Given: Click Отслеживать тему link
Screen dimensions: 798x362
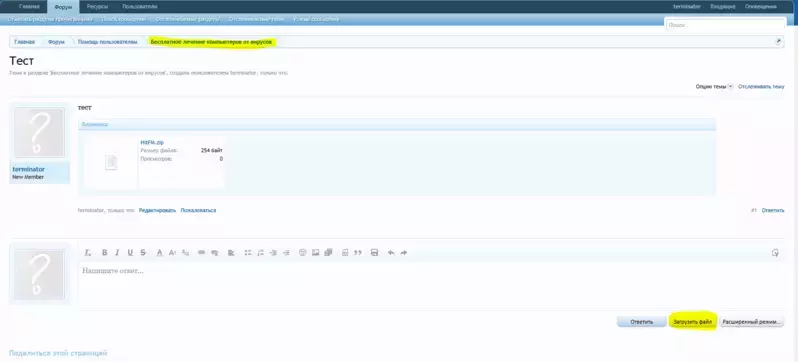Looking at the screenshot, I should coord(761,87).
